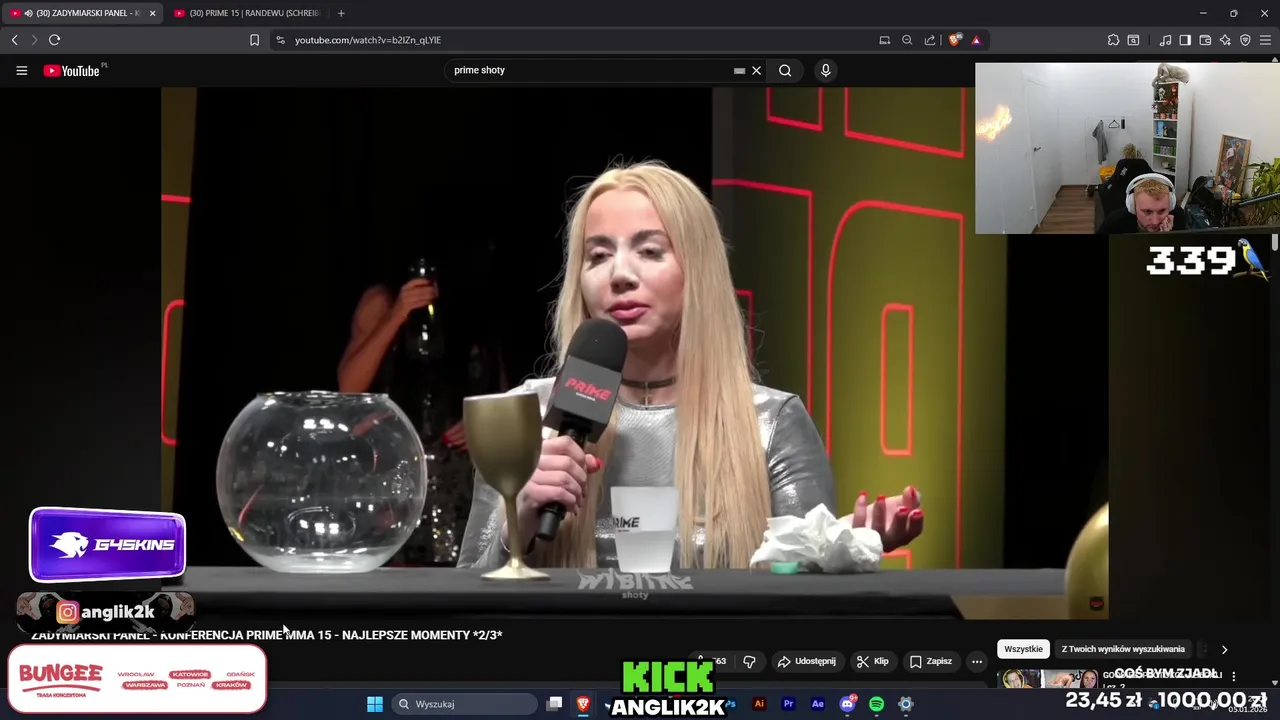
Task: Focus the YouTube search field
Action: point(590,70)
